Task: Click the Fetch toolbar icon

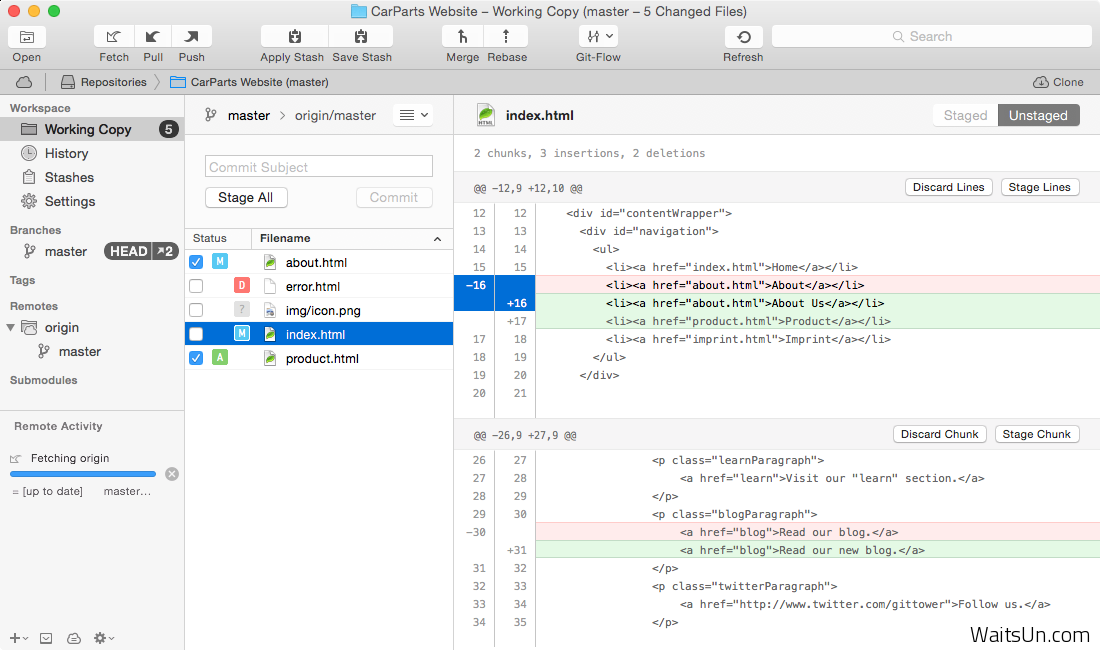Action: click(114, 37)
